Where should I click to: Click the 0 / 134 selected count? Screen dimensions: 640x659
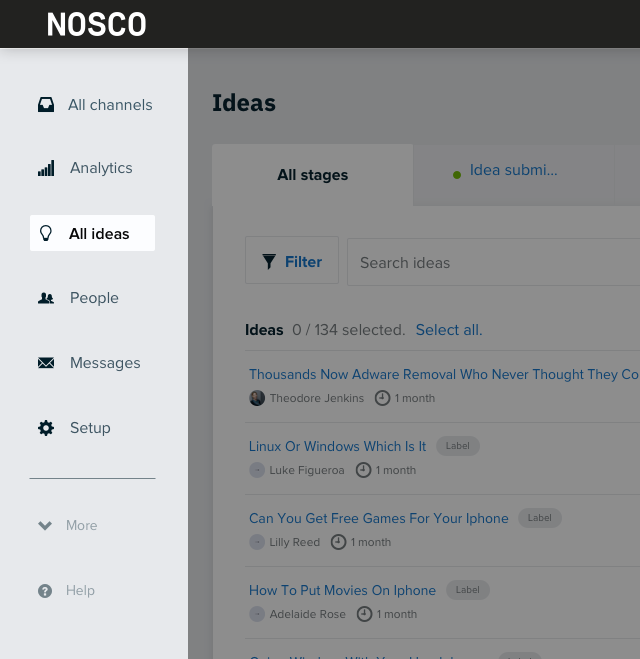tap(348, 330)
